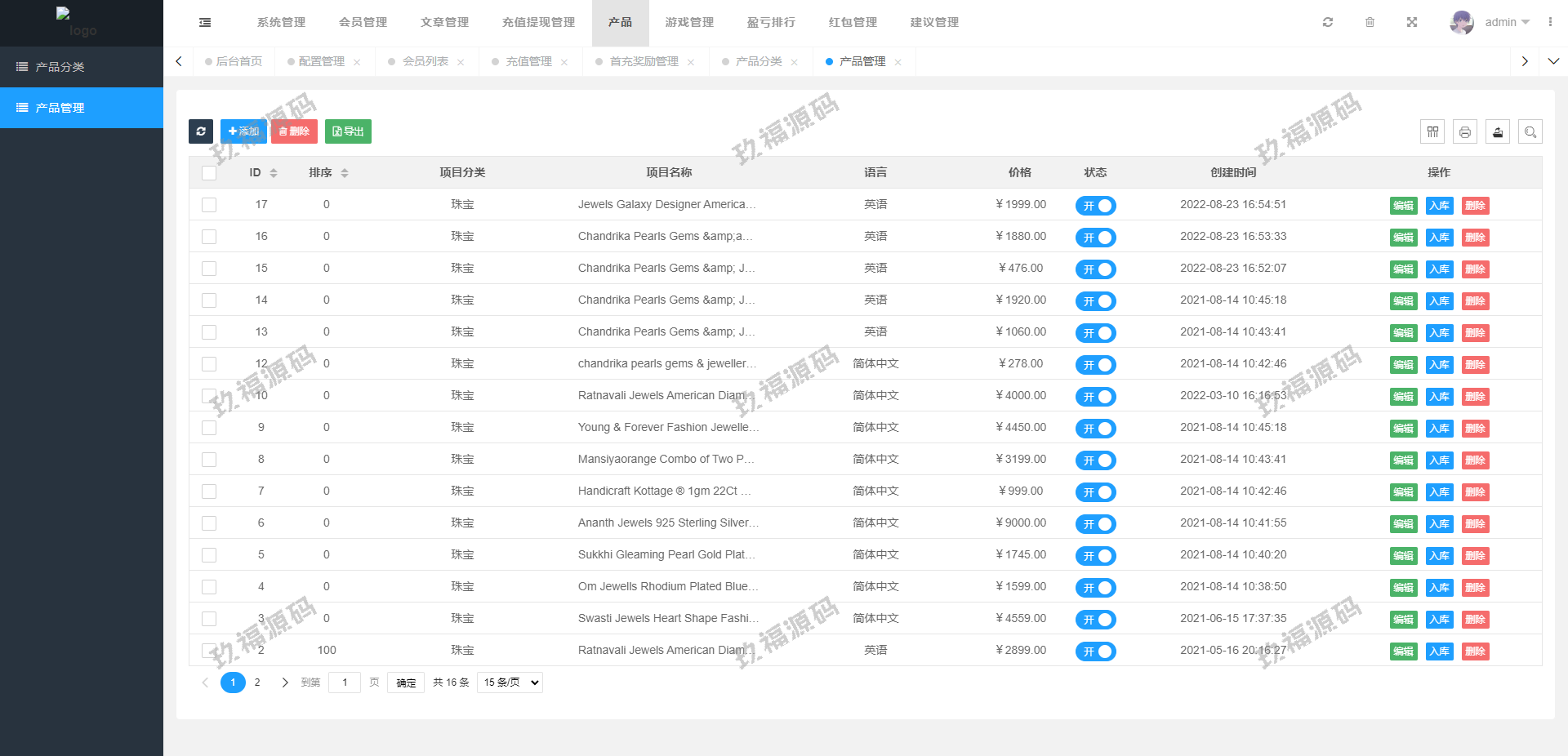1568x756 pixels.
Task: Click the trash icon in the top header
Action: (1370, 23)
